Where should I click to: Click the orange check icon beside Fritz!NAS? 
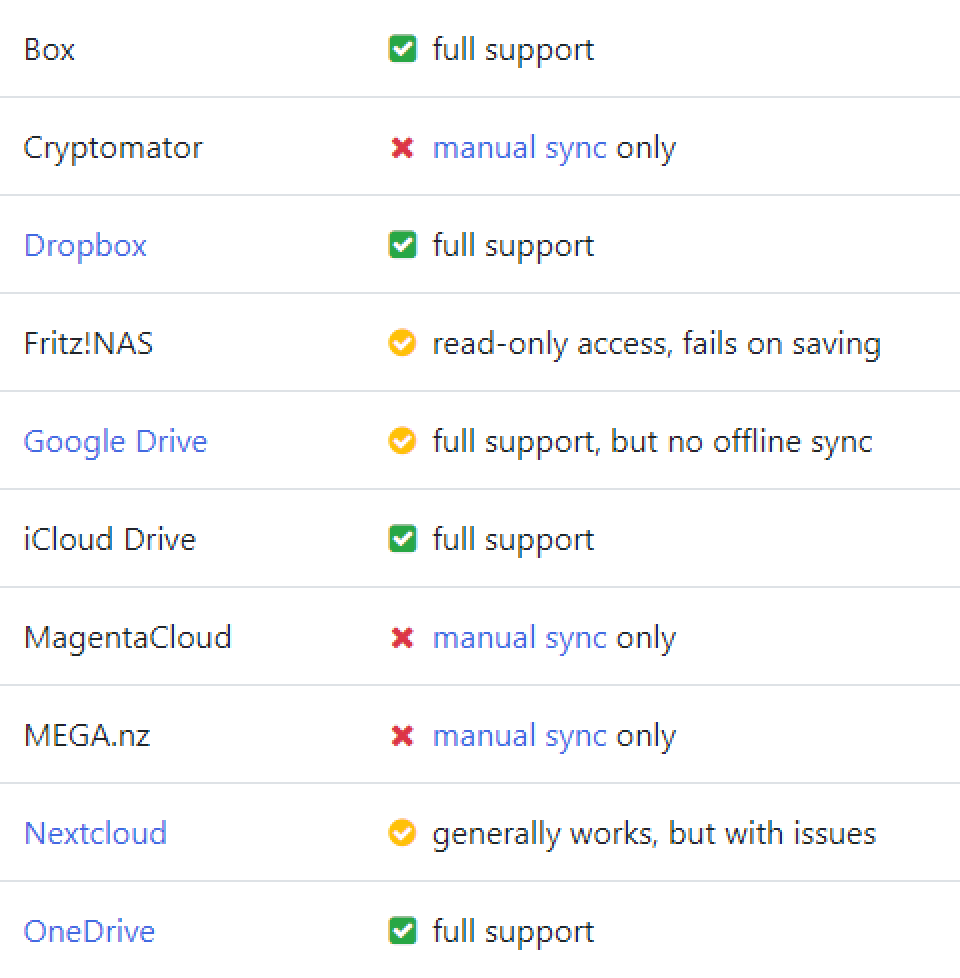point(402,342)
